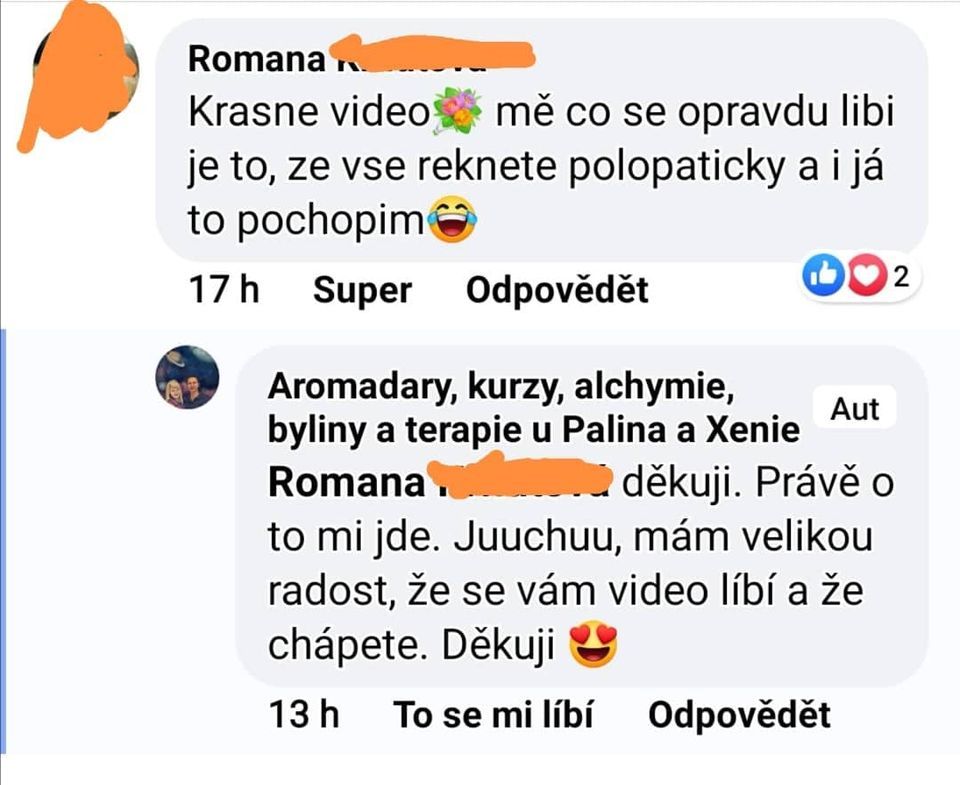Click To se mi líbí under reply
Screen dimensions: 960x785
point(493,715)
